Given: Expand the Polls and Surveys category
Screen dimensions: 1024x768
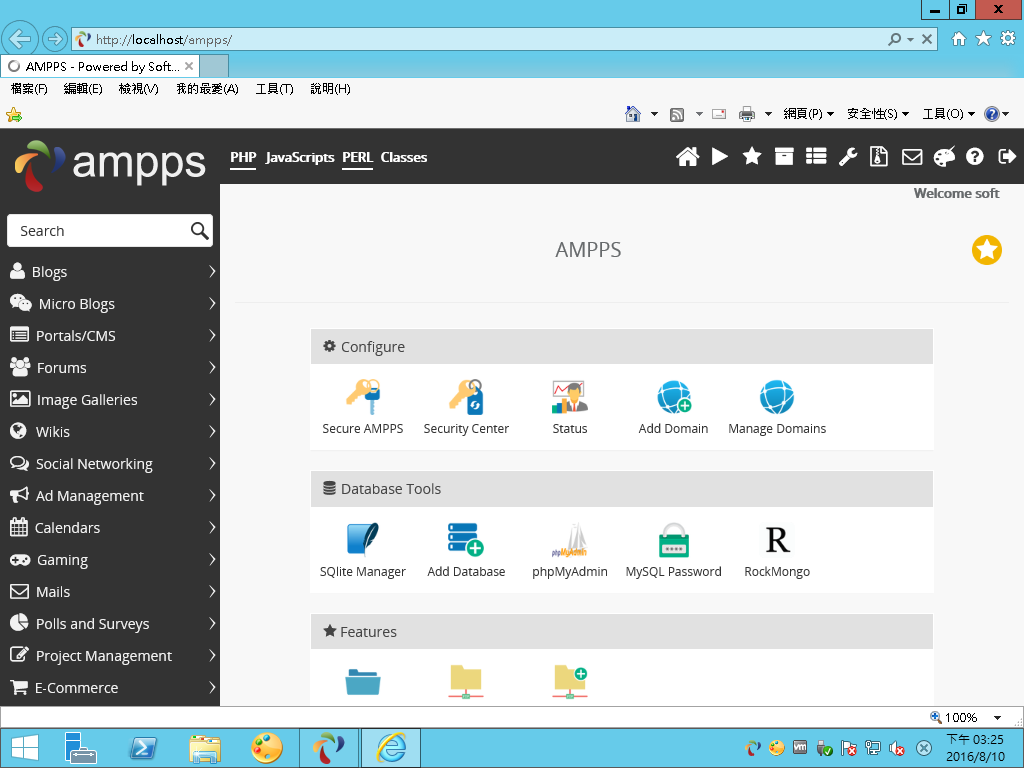Looking at the screenshot, I should [110, 624].
